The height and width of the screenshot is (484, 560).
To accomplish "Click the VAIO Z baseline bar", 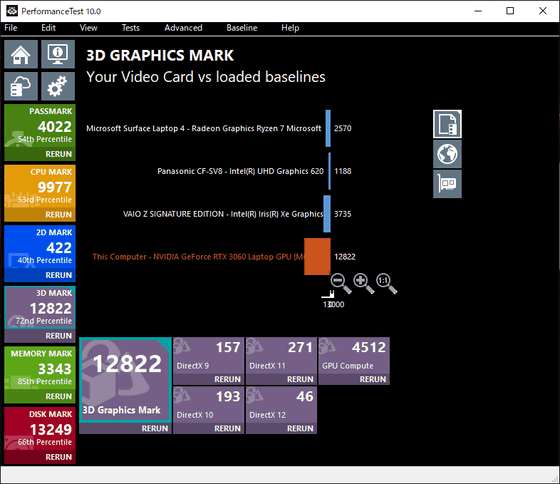I will click(x=327, y=214).
